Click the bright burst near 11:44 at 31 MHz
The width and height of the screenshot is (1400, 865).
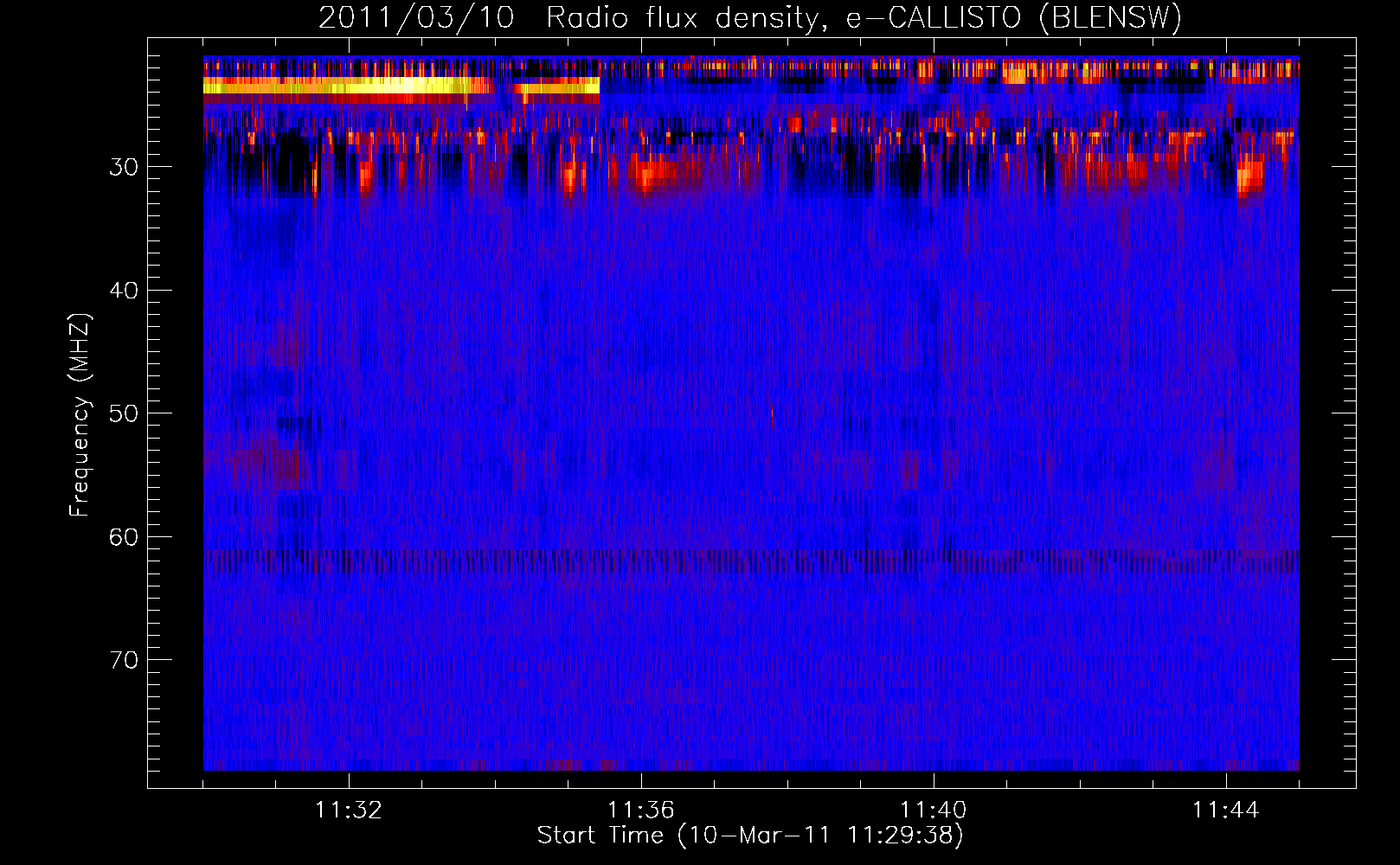(x=1249, y=177)
